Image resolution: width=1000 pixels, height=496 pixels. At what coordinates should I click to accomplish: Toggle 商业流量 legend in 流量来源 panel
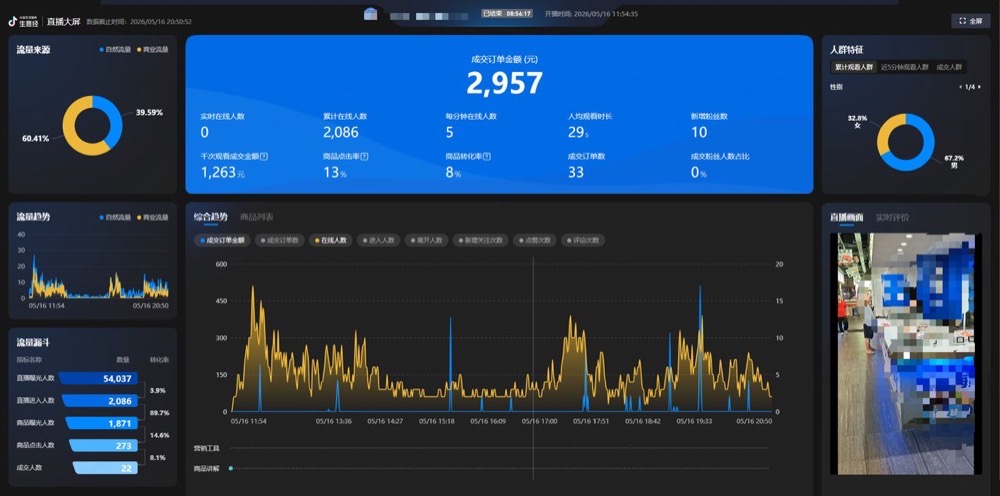[x=152, y=49]
